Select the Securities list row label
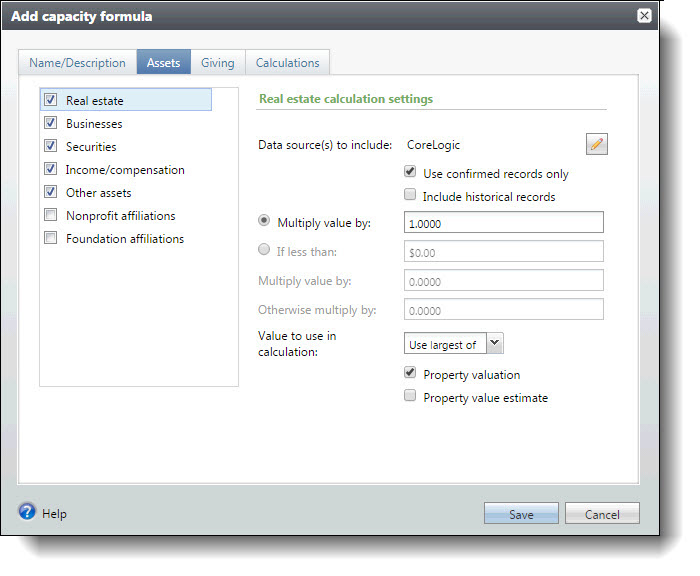The image size is (700, 576). [x=91, y=146]
